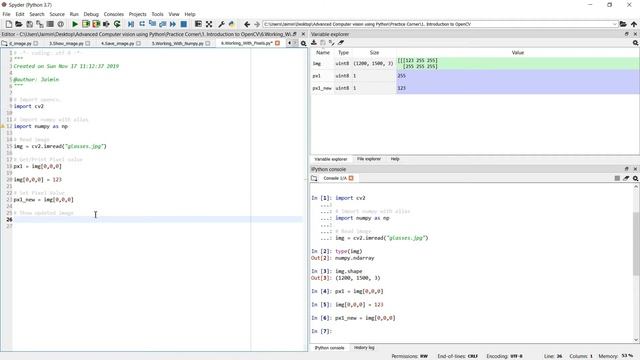The height and width of the screenshot is (360, 640).
Task: Save the current file via toolbar
Action: [x=29, y=24]
